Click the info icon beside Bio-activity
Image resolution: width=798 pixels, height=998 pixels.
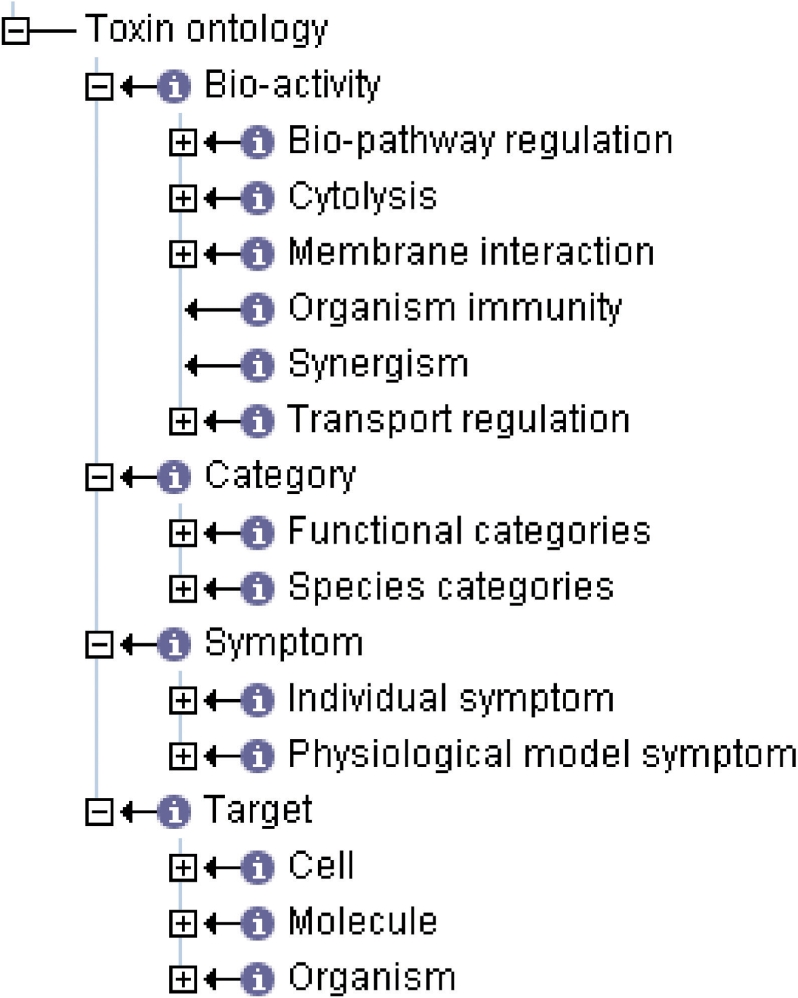click(x=174, y=86)
